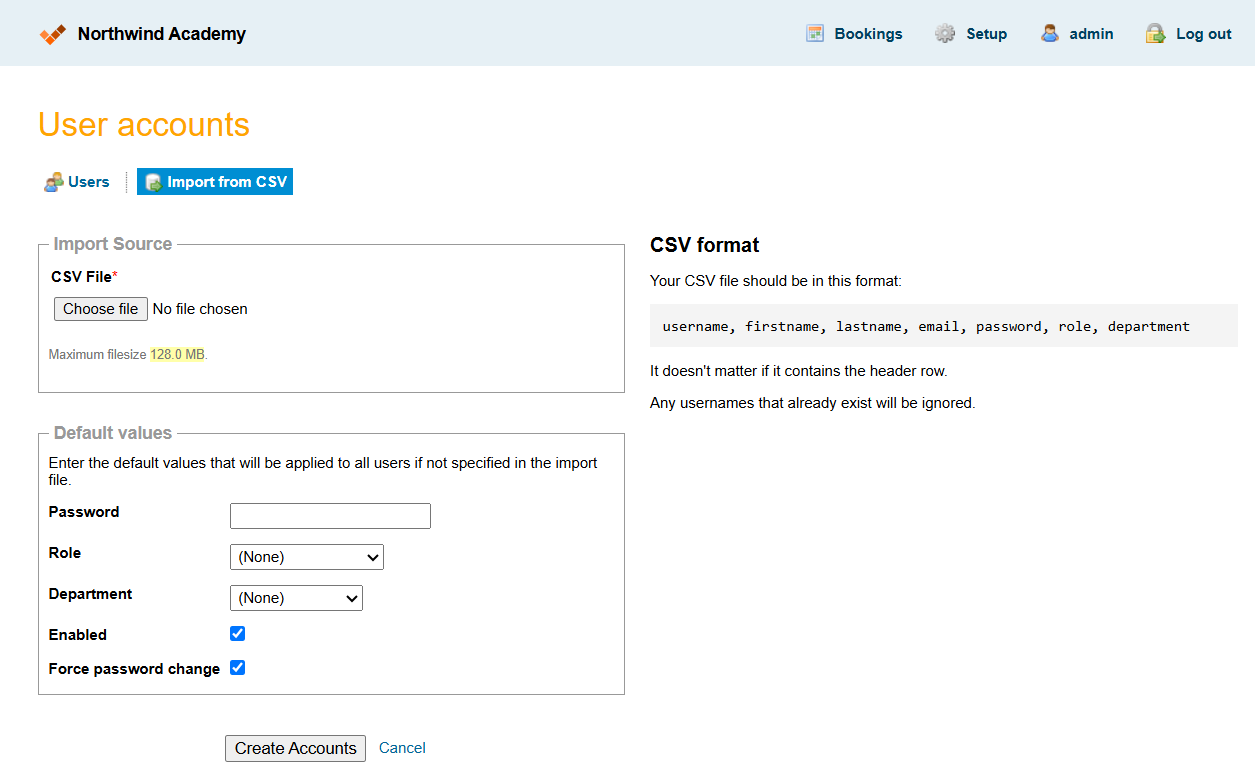Open the Bookings menu link
Screen dimensions: 1255x784
868,34
